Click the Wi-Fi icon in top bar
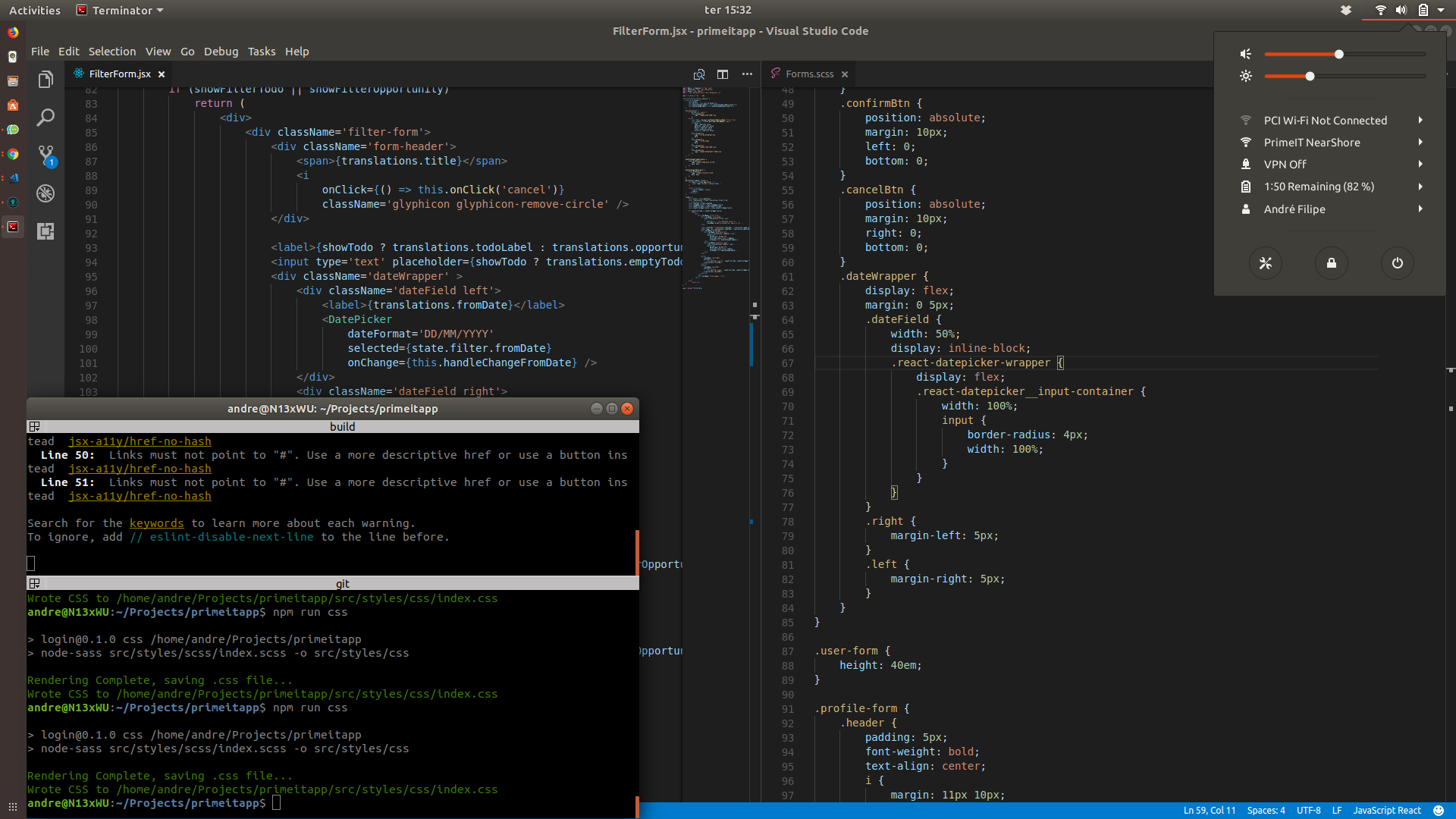The height and width of the screenshot is (819, 1456). tap(1380, 10)
